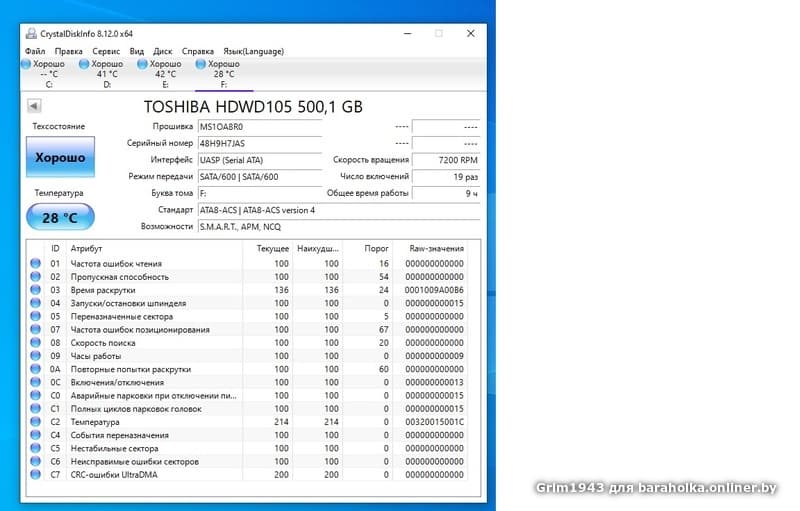Select the 'Нестабильные сектора' attribute text
The image size is (800, 511).
[x=114, y=448]
